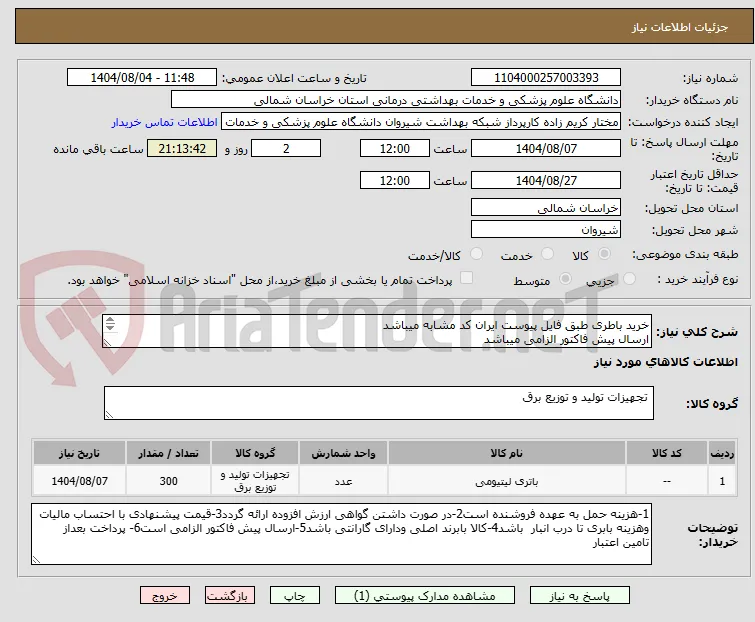Click the remaining days field showing 2
Image resolution: width=755 pixels, height=622 pixels.
[286, 148]
